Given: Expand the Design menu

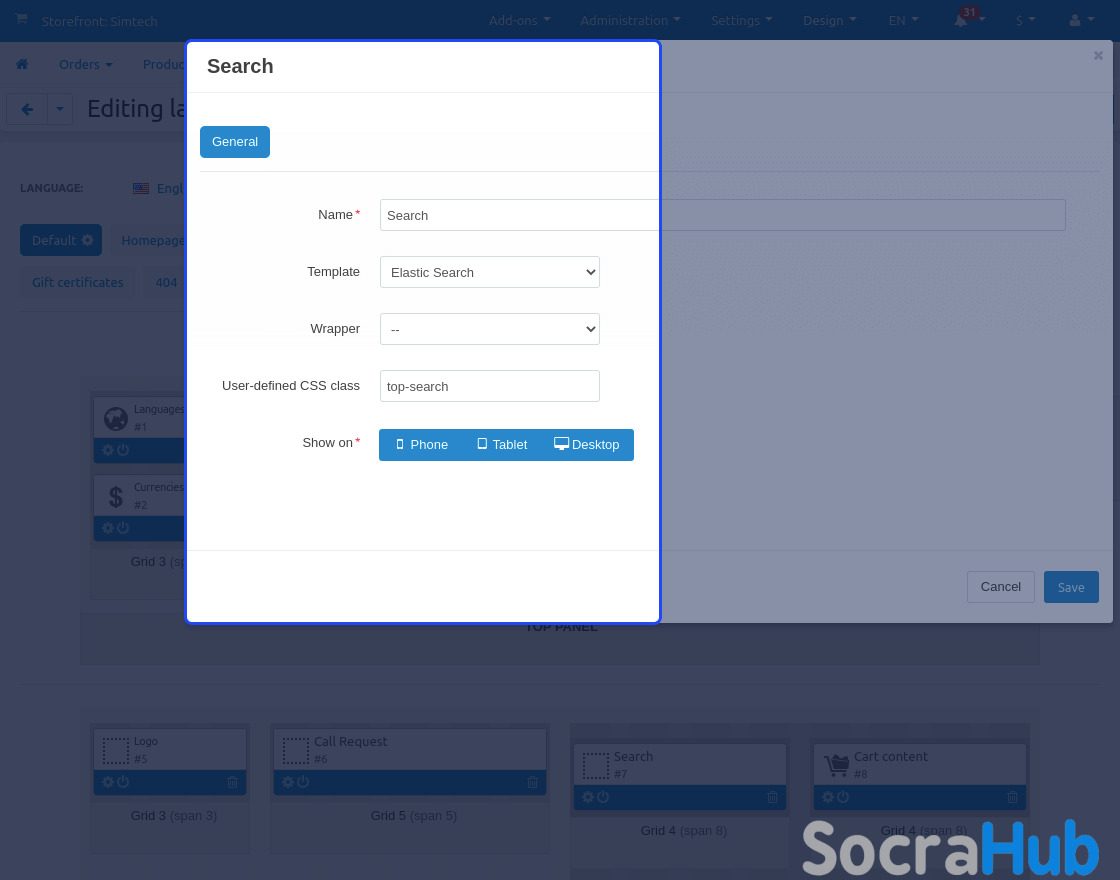Looking at the screenshot, I should pyautogui.click(x=829, y=21).
